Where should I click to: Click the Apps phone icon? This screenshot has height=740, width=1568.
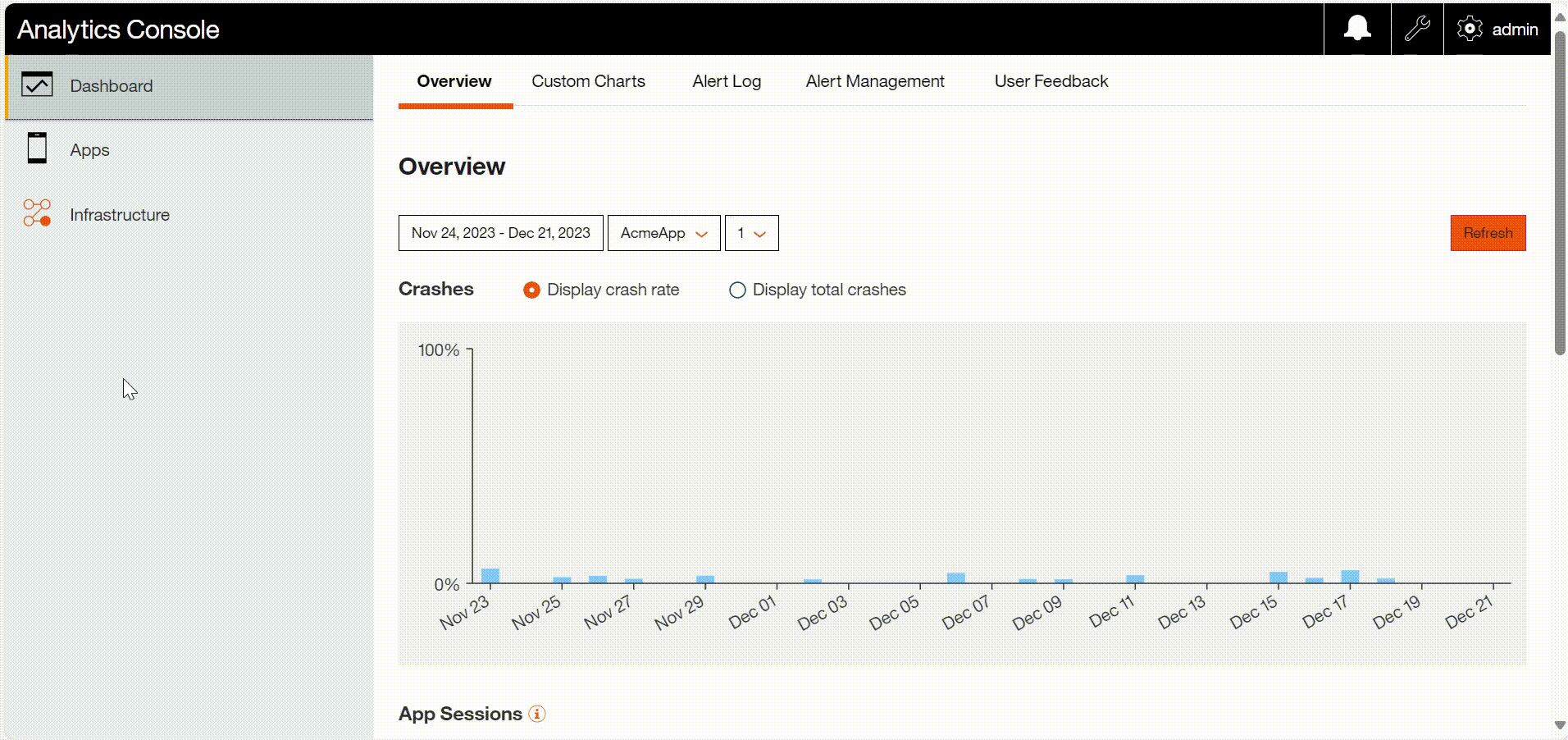(37, 148)
